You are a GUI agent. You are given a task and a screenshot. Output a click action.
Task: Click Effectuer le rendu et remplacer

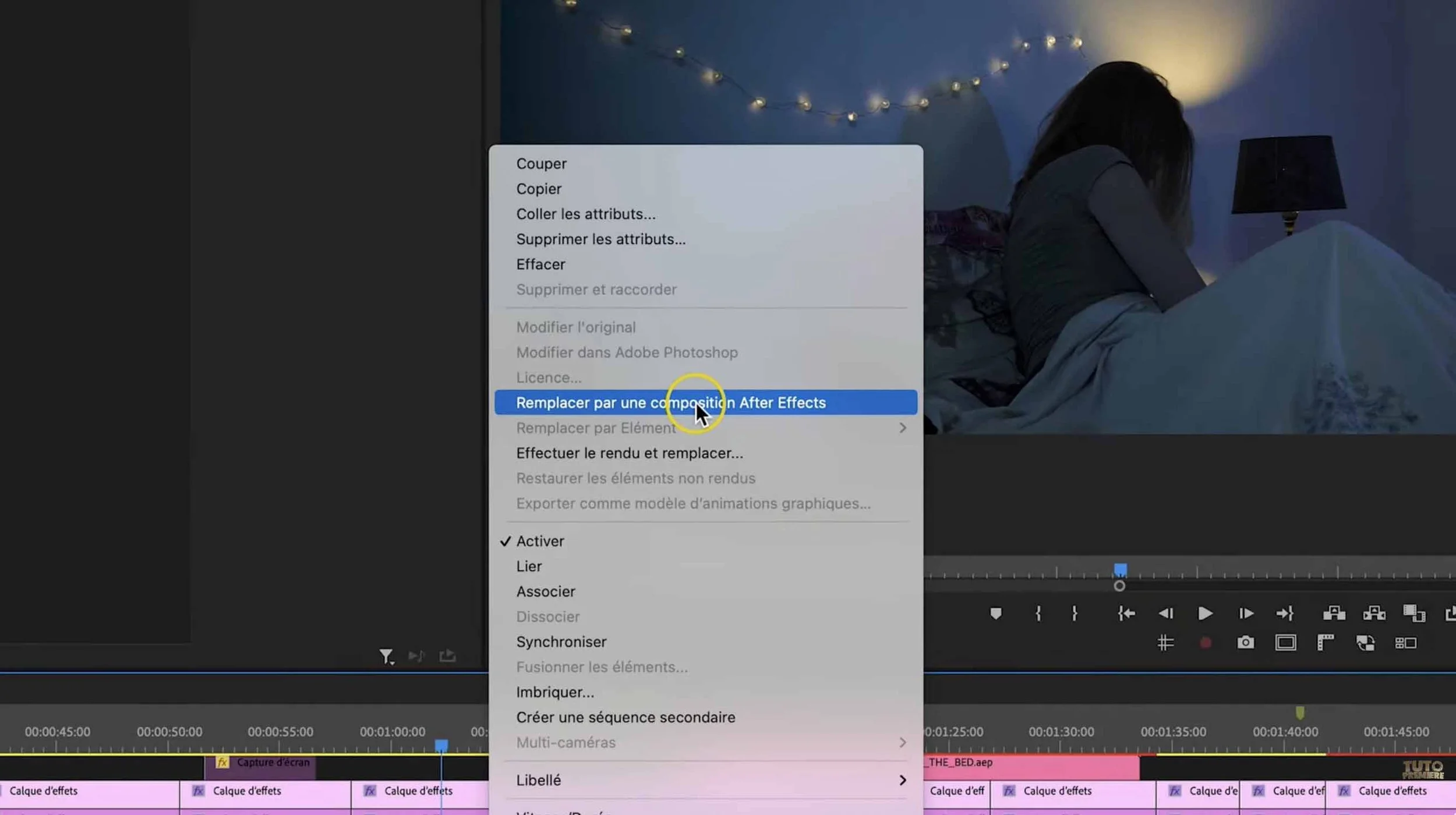[629, 453]
